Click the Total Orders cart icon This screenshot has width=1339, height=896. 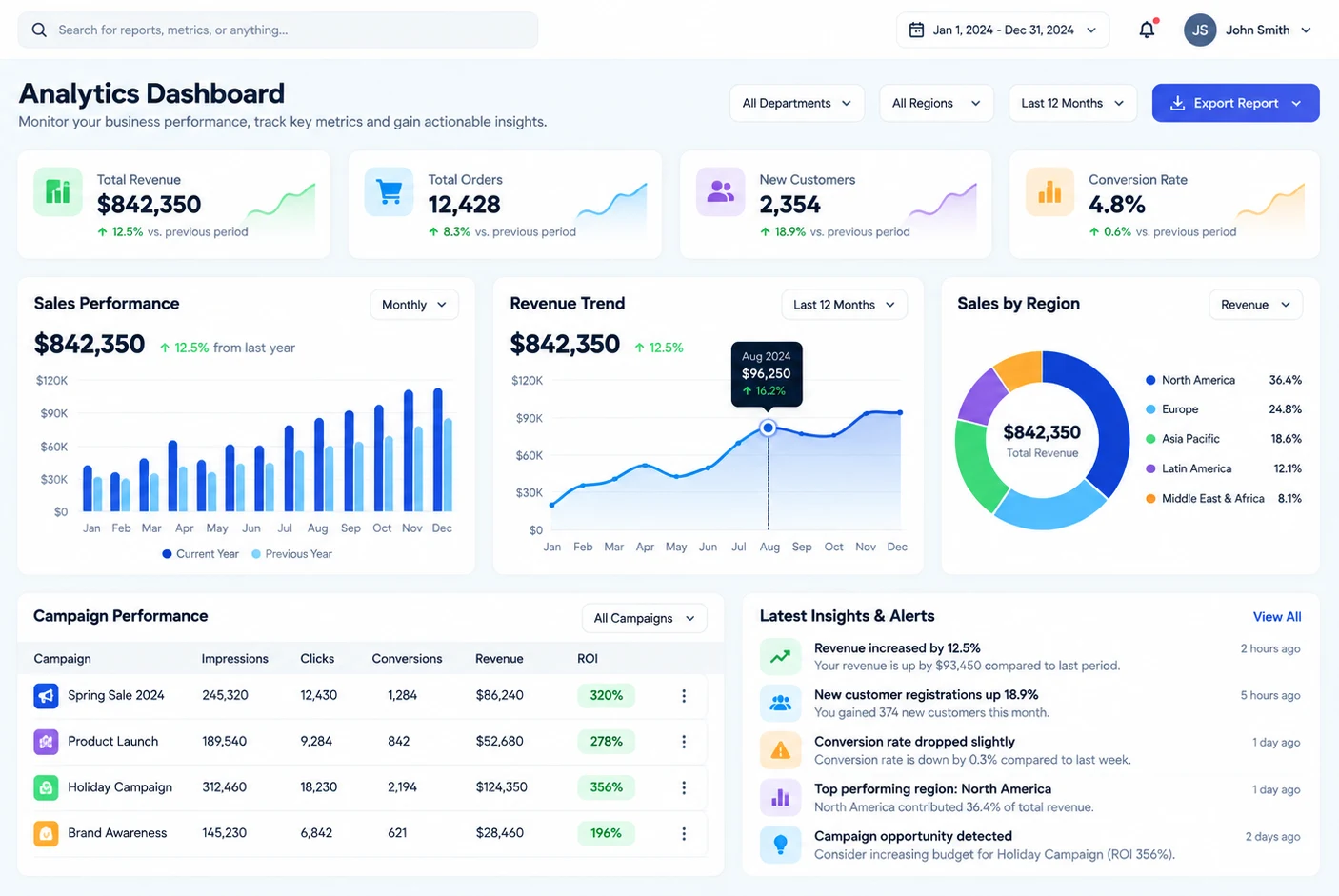tap(389, 191)
